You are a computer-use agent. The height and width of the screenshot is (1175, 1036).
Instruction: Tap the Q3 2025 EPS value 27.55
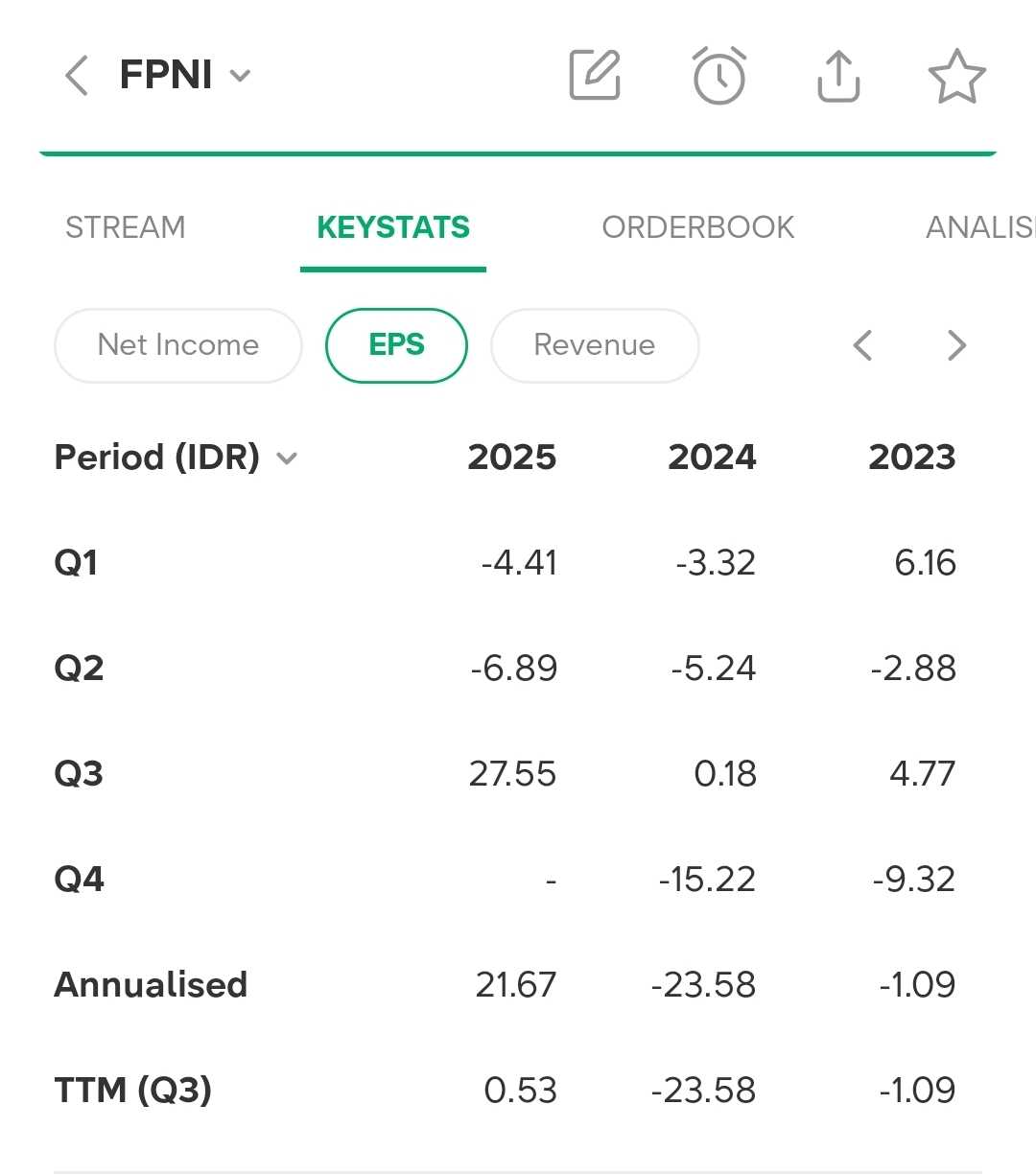(x=512, y=774)
